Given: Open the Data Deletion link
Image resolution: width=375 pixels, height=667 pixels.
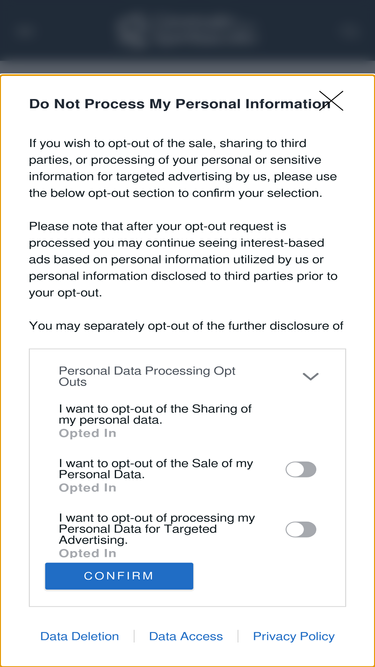Looking at the screenshot, I should (80, 636).
